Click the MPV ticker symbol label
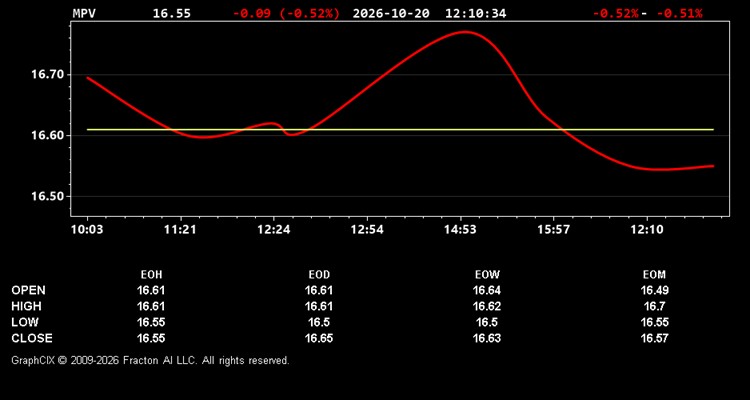750x400 pixels. (84, 13)
